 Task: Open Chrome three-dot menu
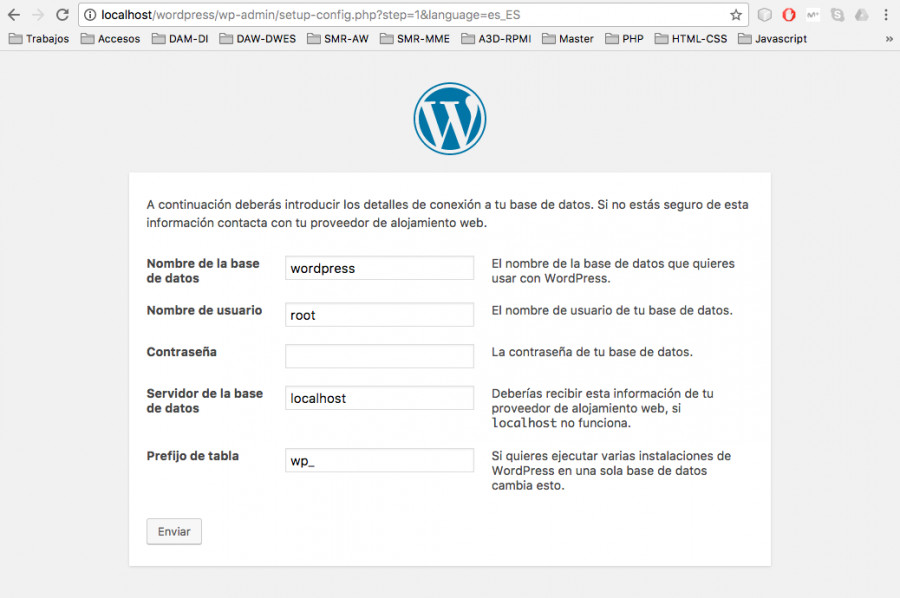pos(886,15)
